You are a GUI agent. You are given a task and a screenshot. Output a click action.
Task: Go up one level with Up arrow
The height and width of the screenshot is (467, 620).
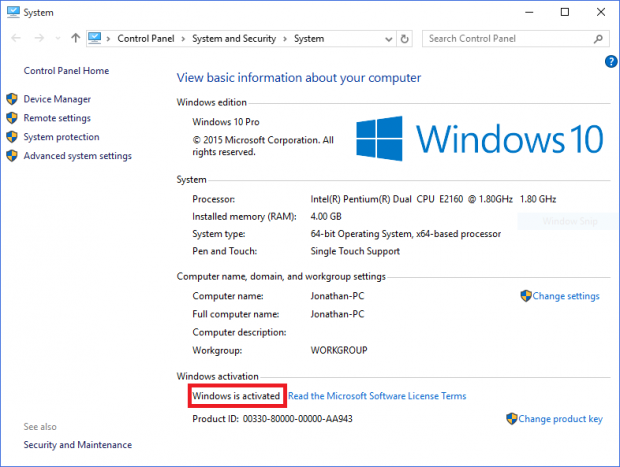pyautogui.click(x=76, y=39)
